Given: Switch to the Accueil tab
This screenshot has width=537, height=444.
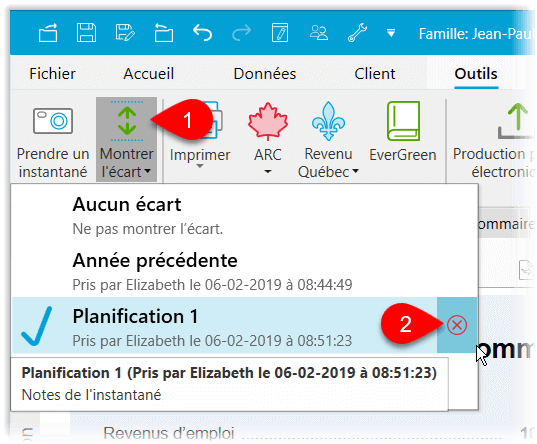Looking at the screenshot, I should (x=149, y=74).
